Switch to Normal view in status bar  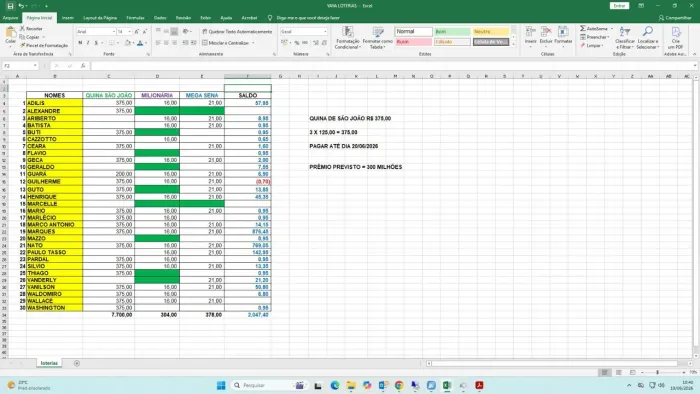(604, 372)
